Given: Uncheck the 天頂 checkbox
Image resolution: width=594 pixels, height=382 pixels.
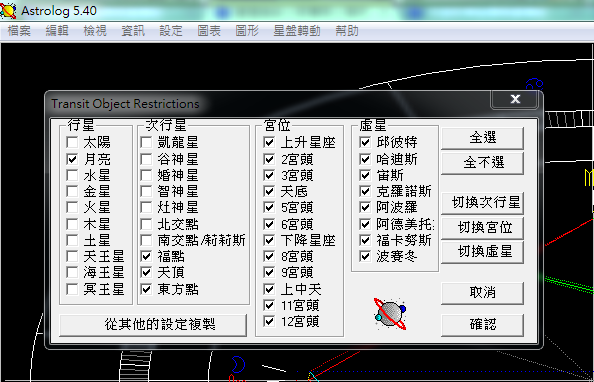Looking at the screenshot, I should [146, 272].
